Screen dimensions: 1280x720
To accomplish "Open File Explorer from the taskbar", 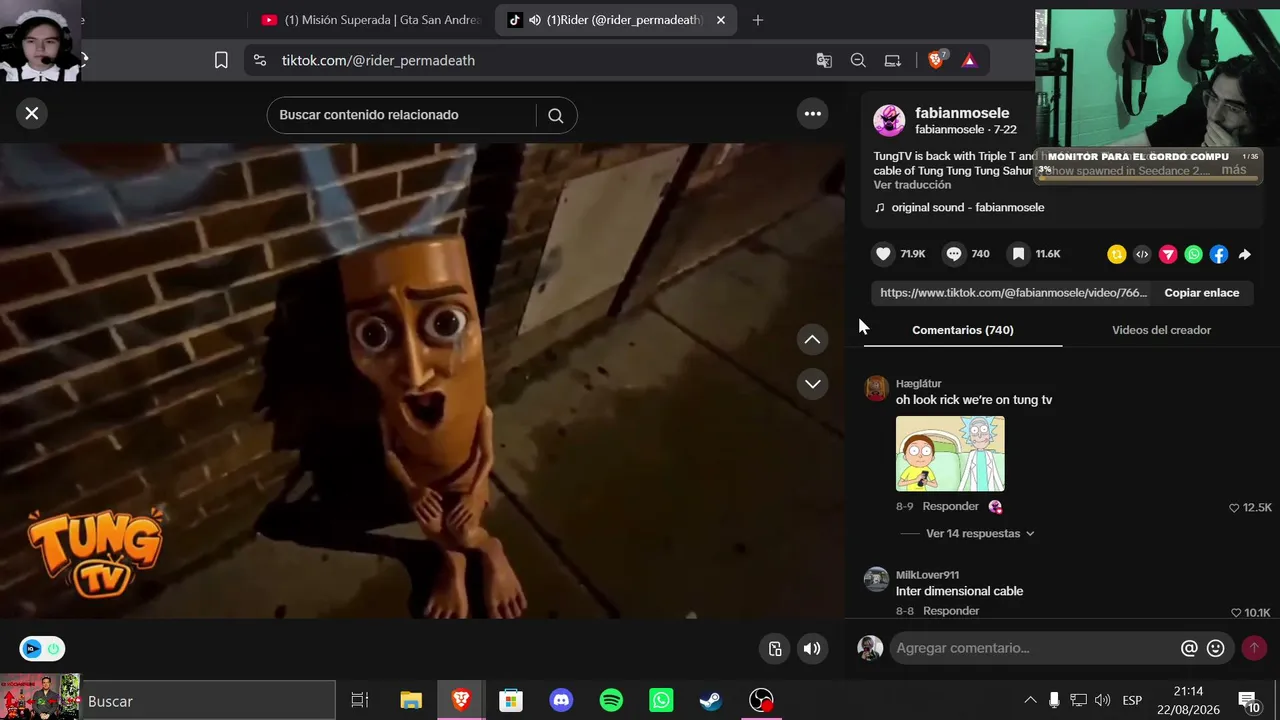I will [x=411, y=701].
